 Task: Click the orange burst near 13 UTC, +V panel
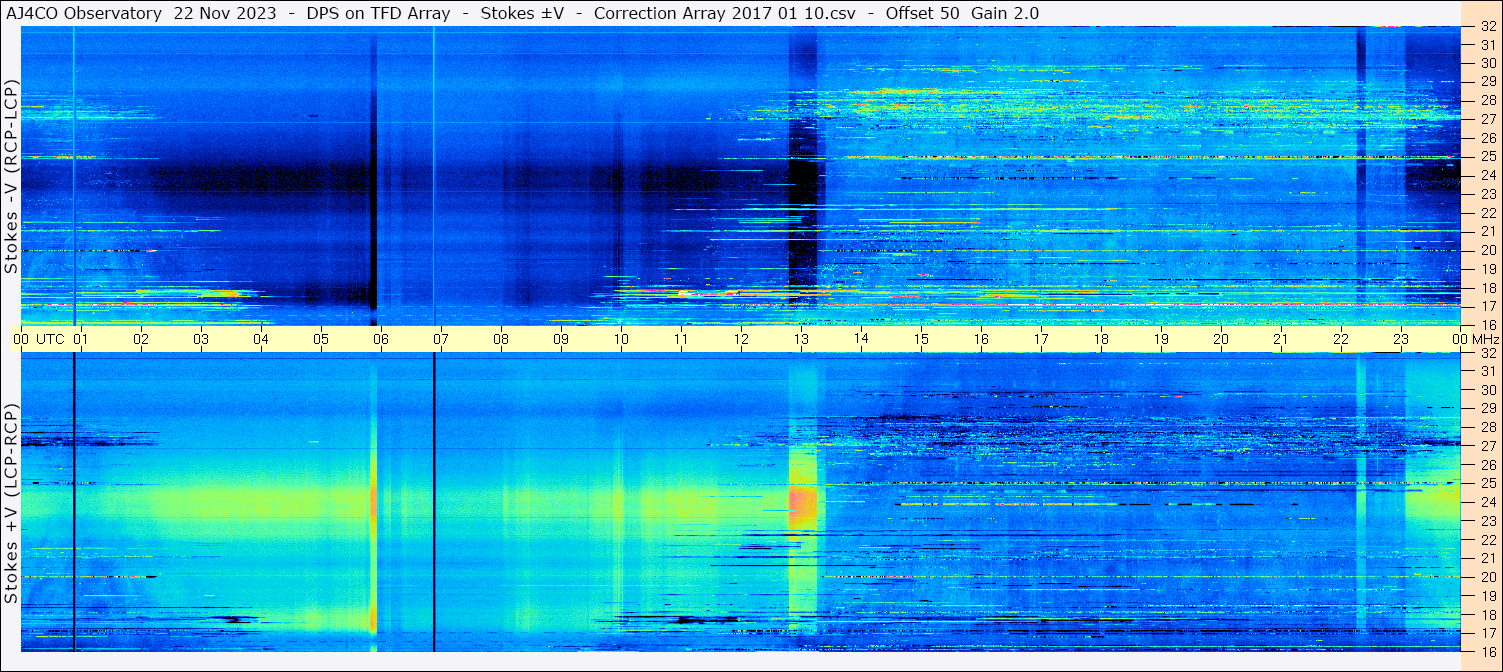coord(803,506)
